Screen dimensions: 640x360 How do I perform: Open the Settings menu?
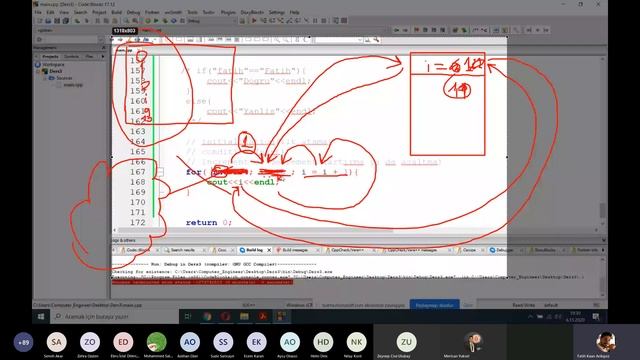click(x=276, y=12)
